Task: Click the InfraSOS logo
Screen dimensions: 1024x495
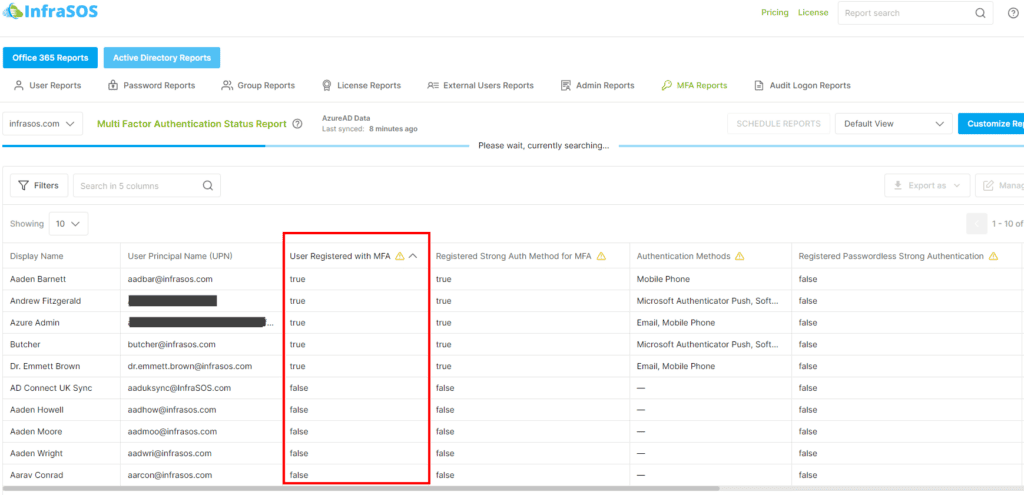Action: (50, 11)
